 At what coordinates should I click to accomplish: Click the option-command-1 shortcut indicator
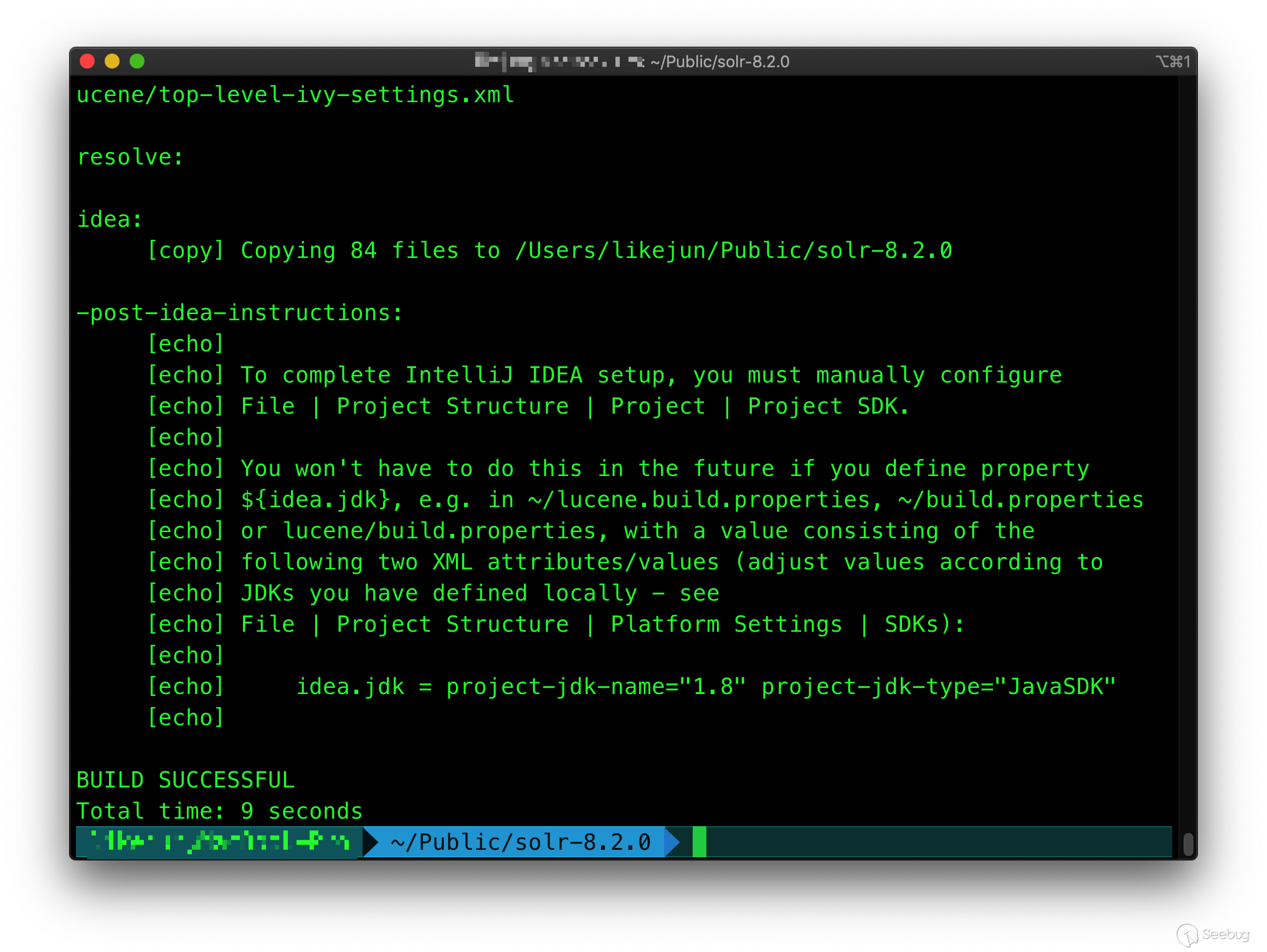pos(1172,62)
